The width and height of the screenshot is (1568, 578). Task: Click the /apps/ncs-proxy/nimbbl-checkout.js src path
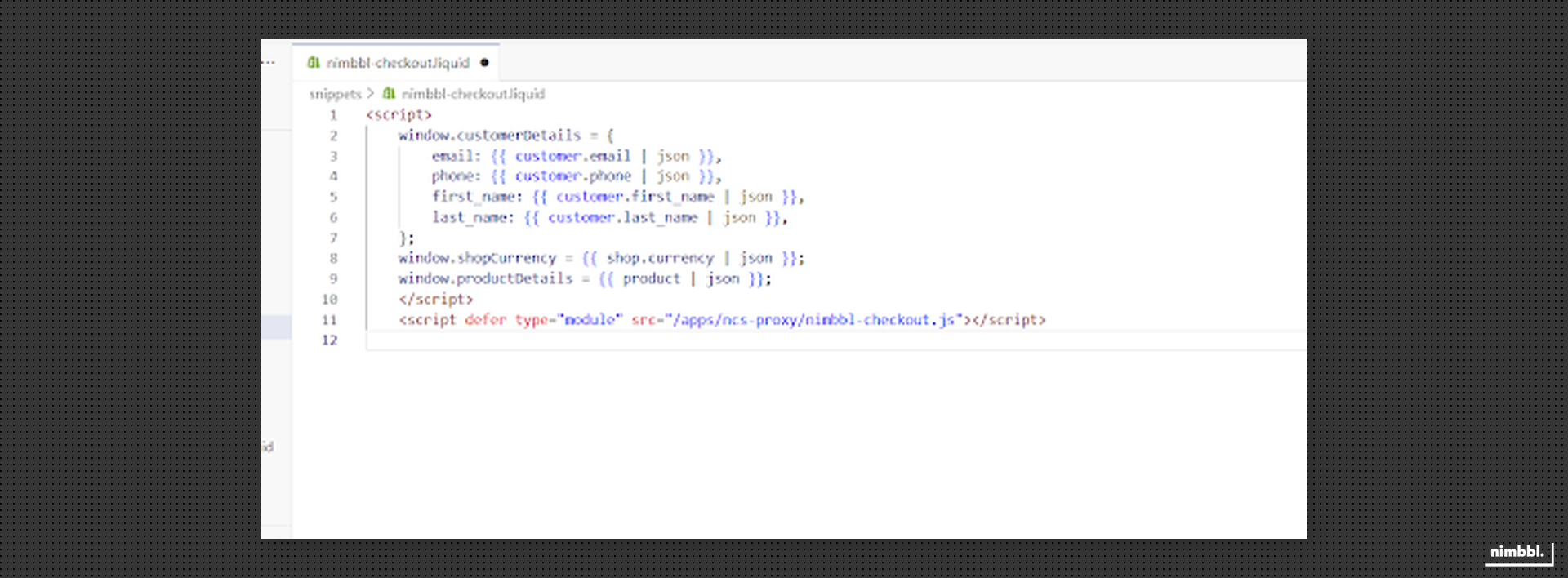(x=813, y=320)
